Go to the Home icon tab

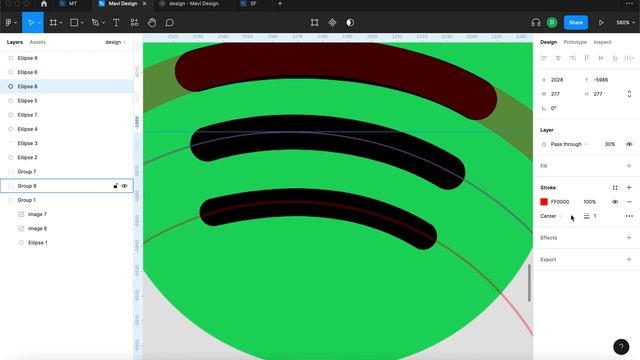[x=44, y=4]
